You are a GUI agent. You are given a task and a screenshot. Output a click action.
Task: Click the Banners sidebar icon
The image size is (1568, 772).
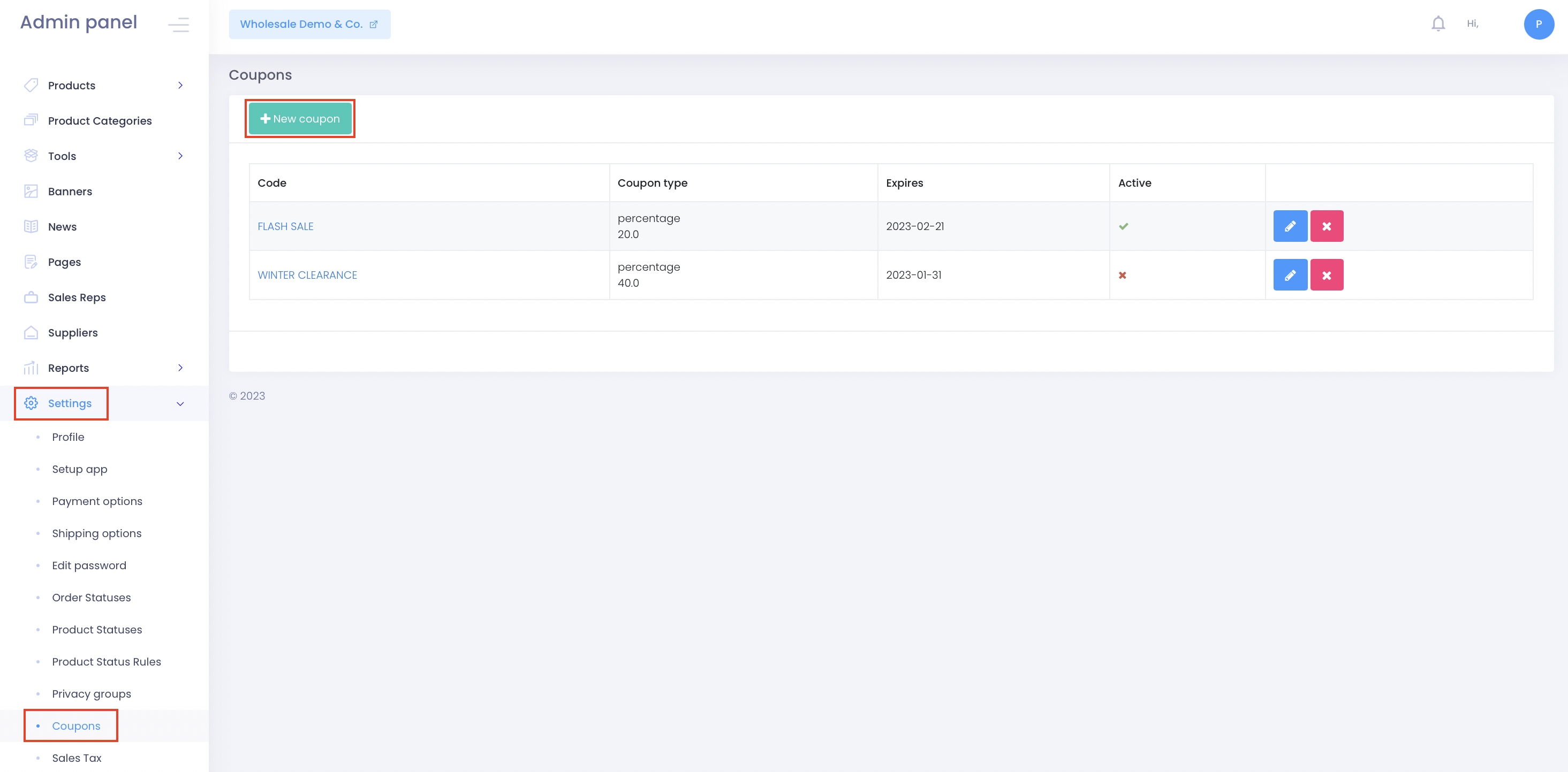pyautogui.click(x=31, y=191)
